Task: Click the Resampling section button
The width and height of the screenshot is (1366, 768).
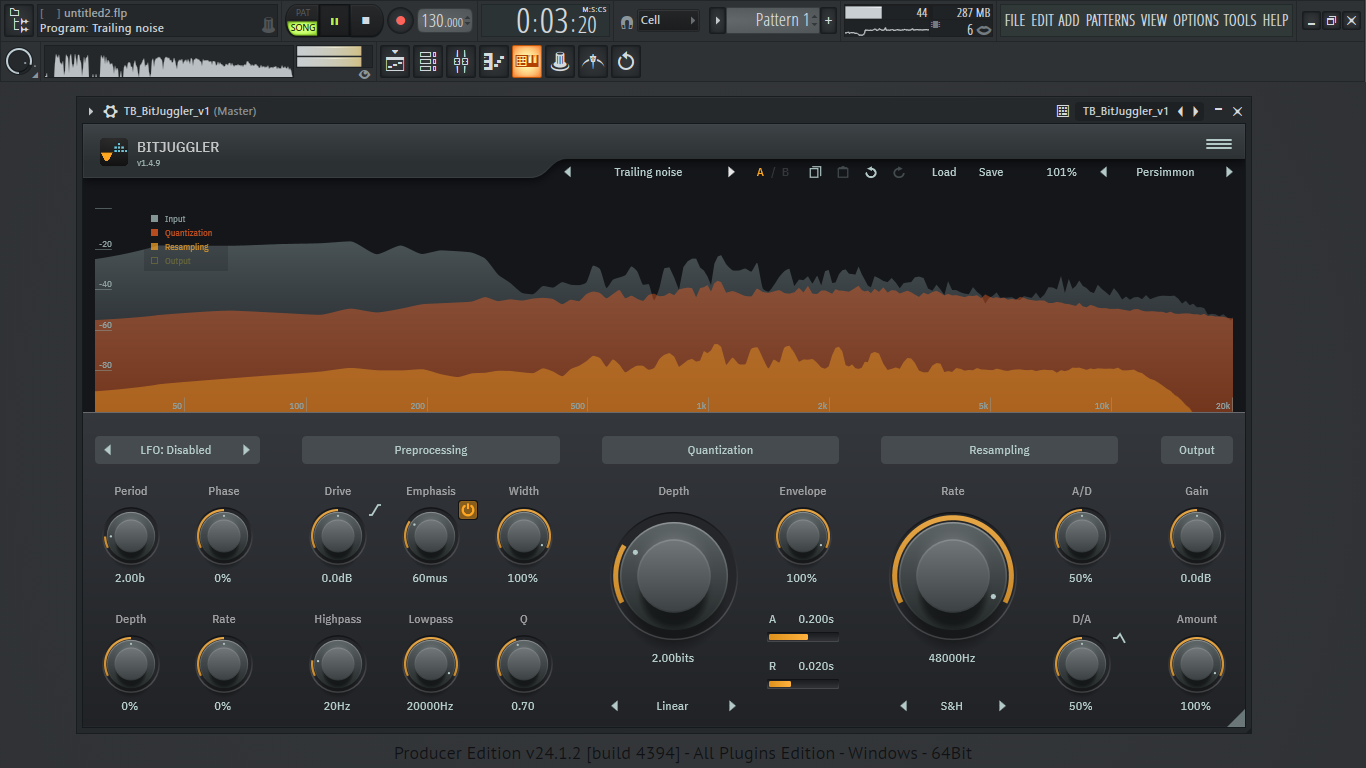Action: click(999, 450)
